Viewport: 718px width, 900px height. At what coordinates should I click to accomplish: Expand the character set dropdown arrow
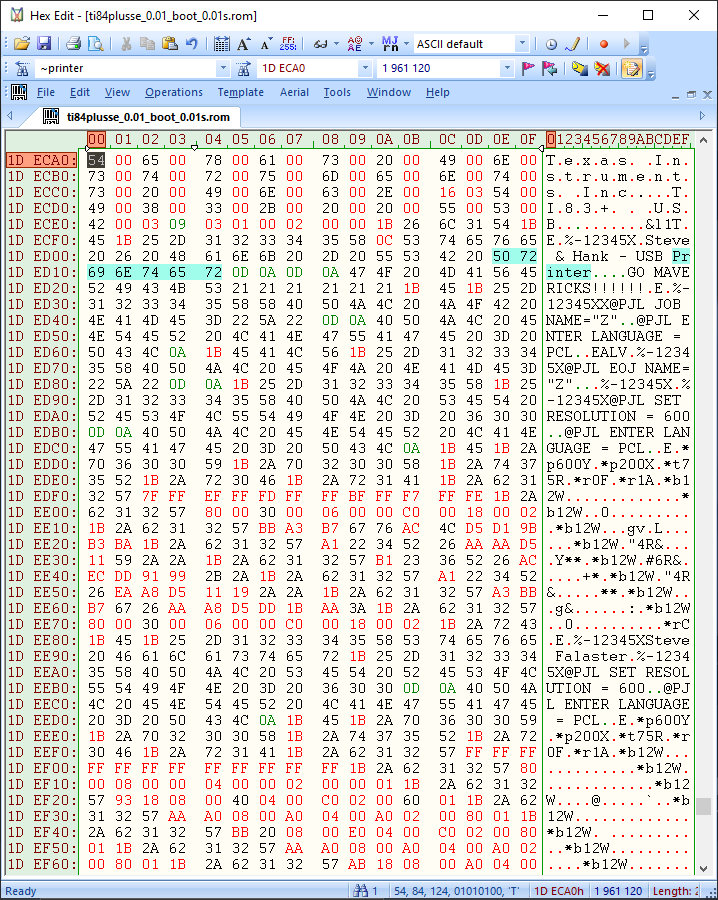[371, 44]
